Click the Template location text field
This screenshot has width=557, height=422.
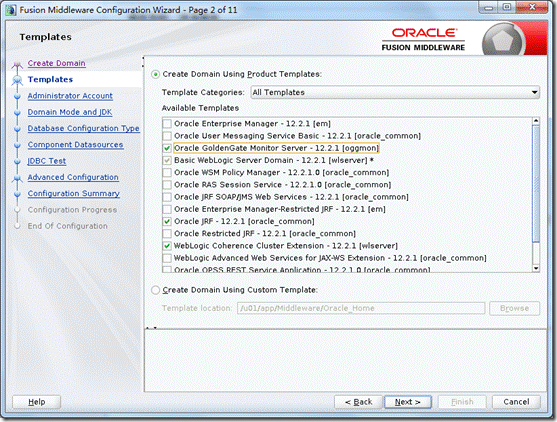361,308
